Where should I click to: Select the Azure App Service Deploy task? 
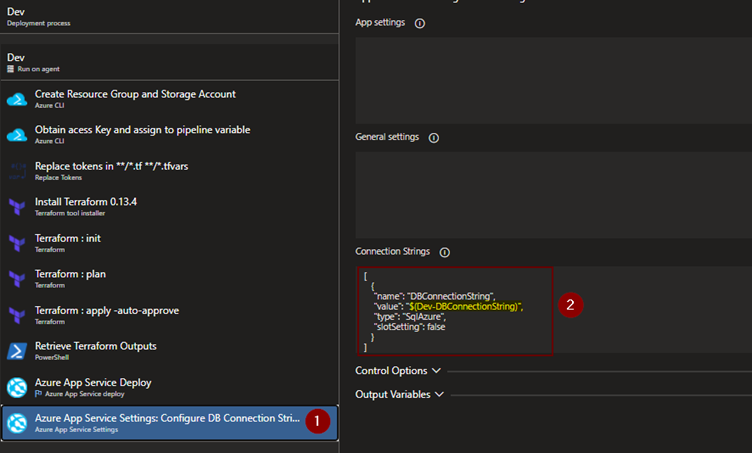170,387
